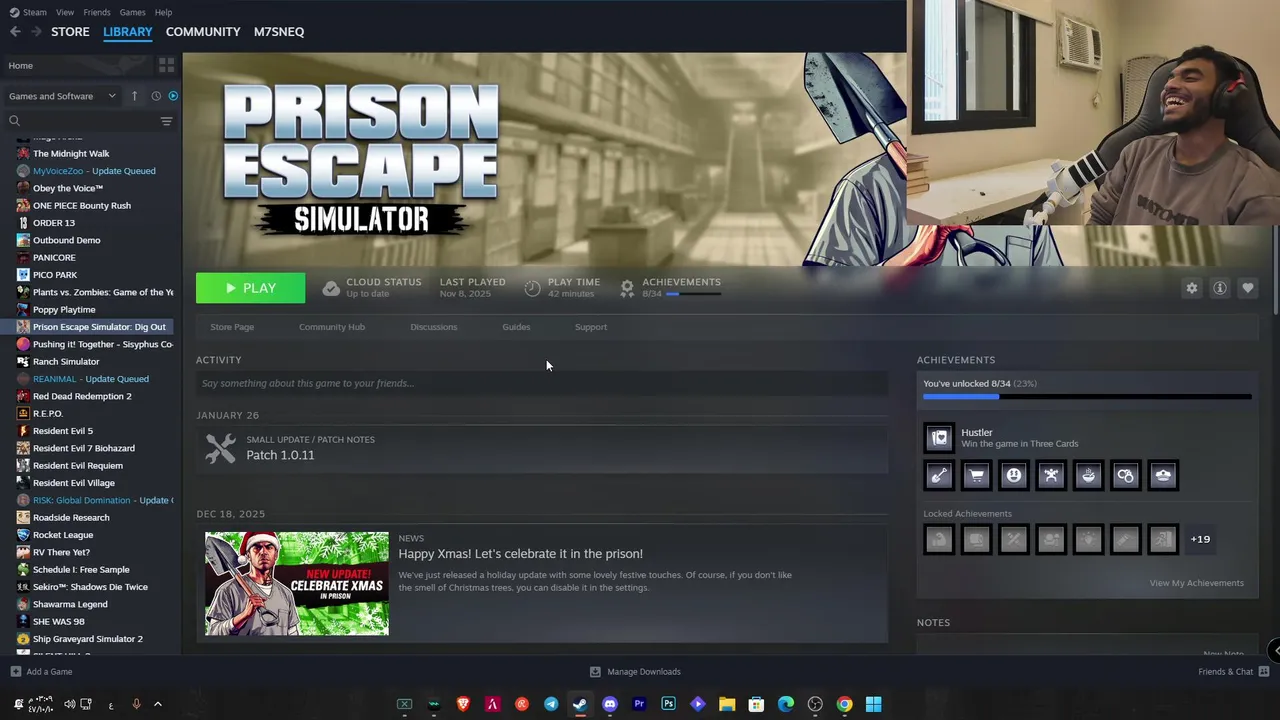The image size is (1280, 720).
Task: Click the +19 locked achievements tile
Action: pyautogui.click(x=1200, y=539)
